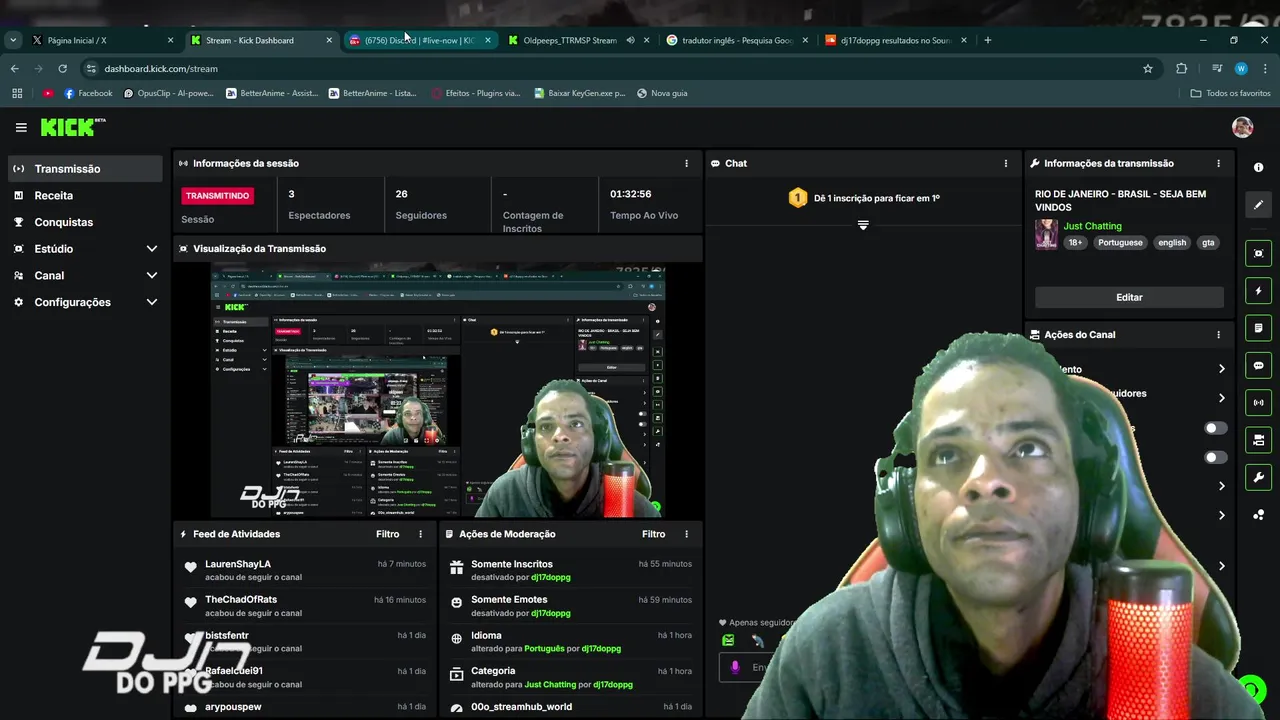Bookmark this page with the star icon

(x=1148, y=69)
